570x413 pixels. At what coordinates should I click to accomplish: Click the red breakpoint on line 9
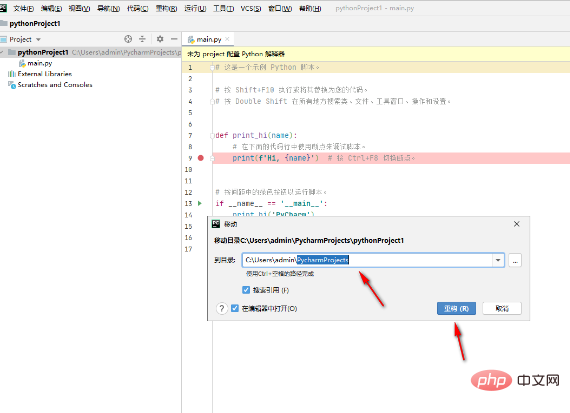(x=201, y=158)
